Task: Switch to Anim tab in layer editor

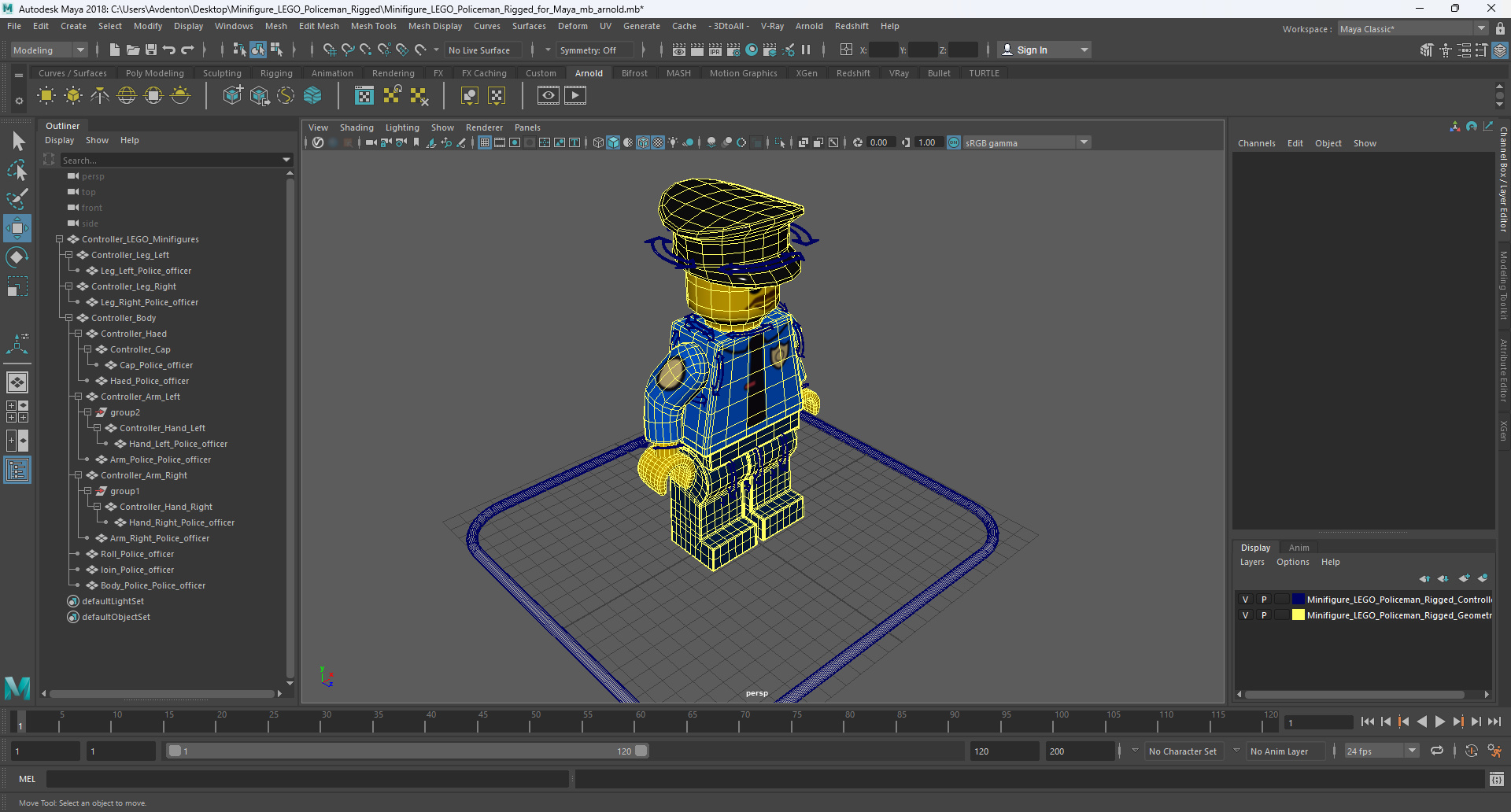Action: coord(1299,548)
